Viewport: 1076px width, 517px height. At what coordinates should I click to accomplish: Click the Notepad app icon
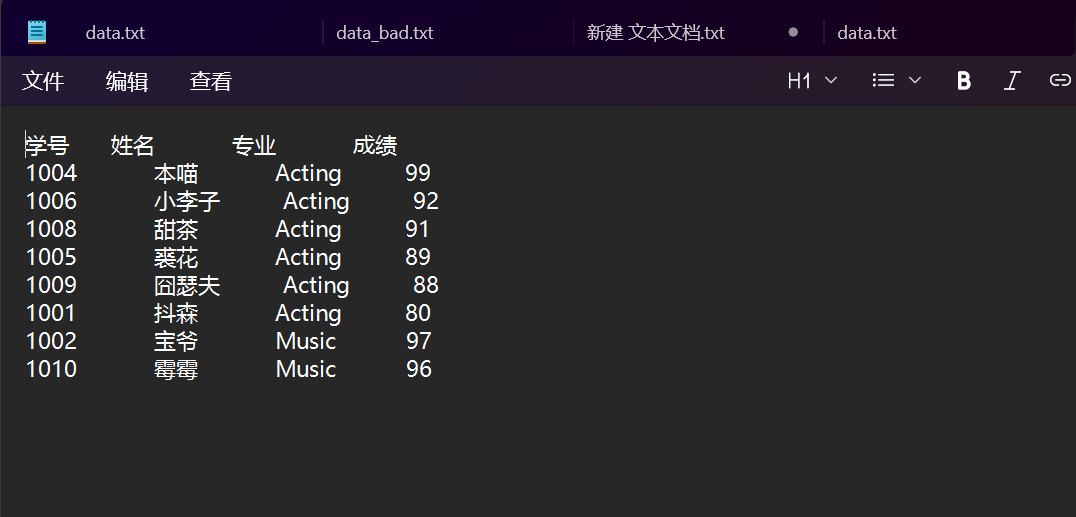[37, 32]
